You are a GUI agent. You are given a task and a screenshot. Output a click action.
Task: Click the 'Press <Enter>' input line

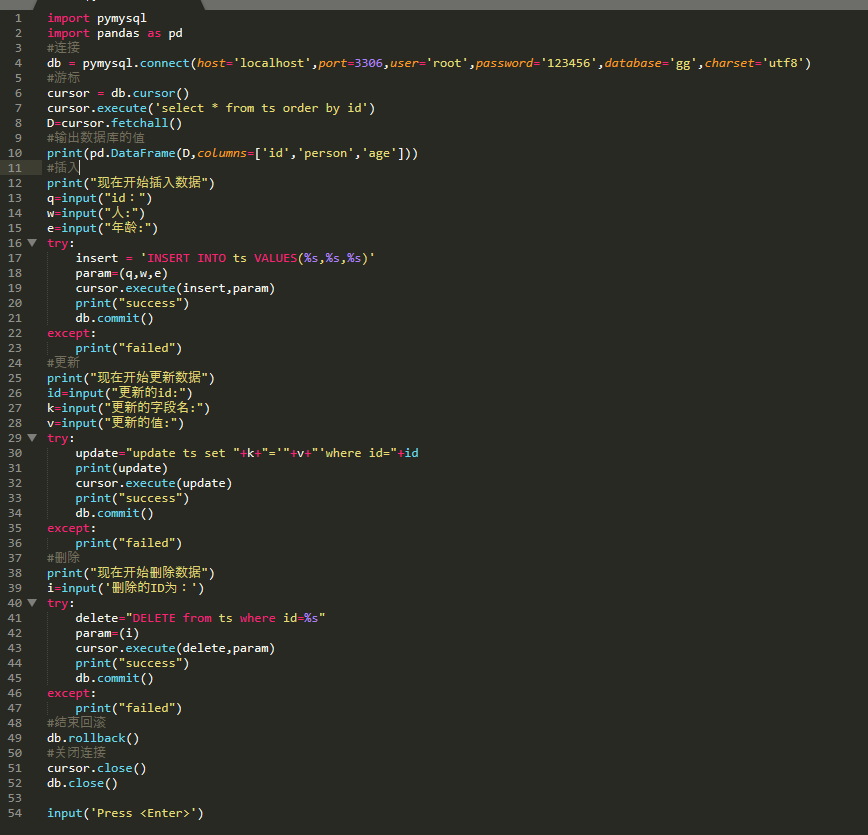pos(125,813)
